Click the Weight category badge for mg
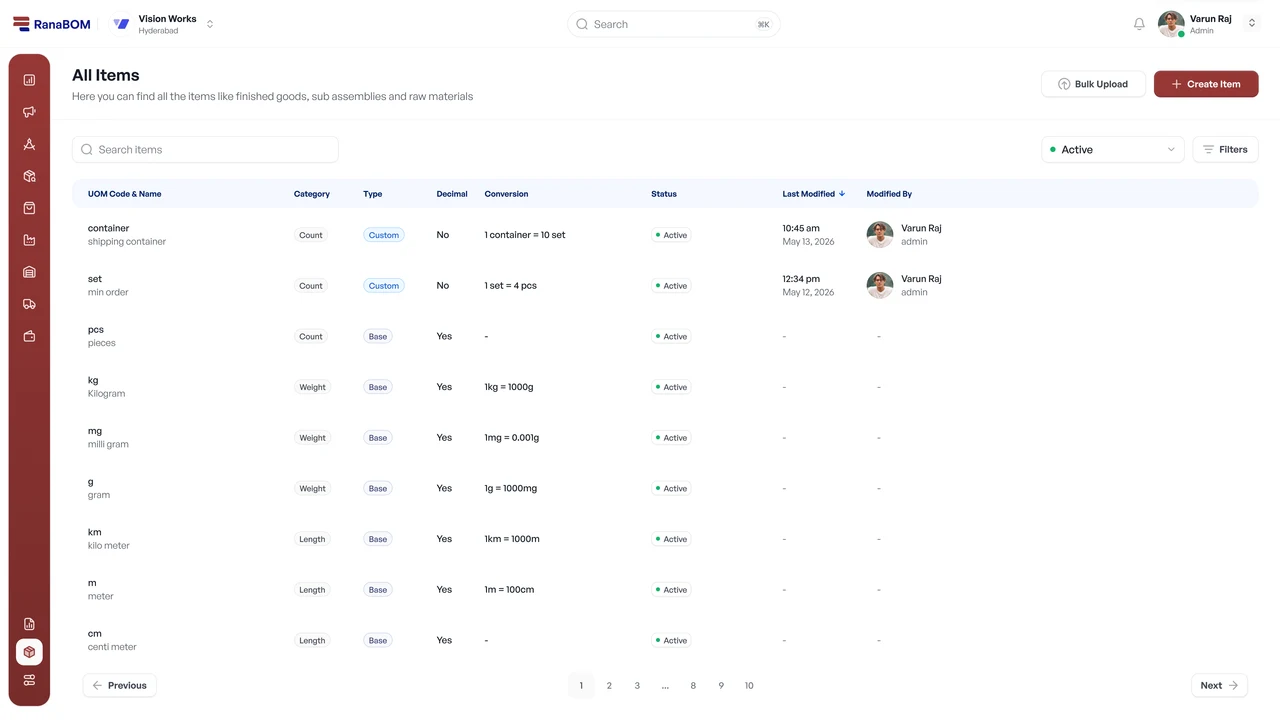The height and width of the screenshot is (720, 1280). coord(313,438)
